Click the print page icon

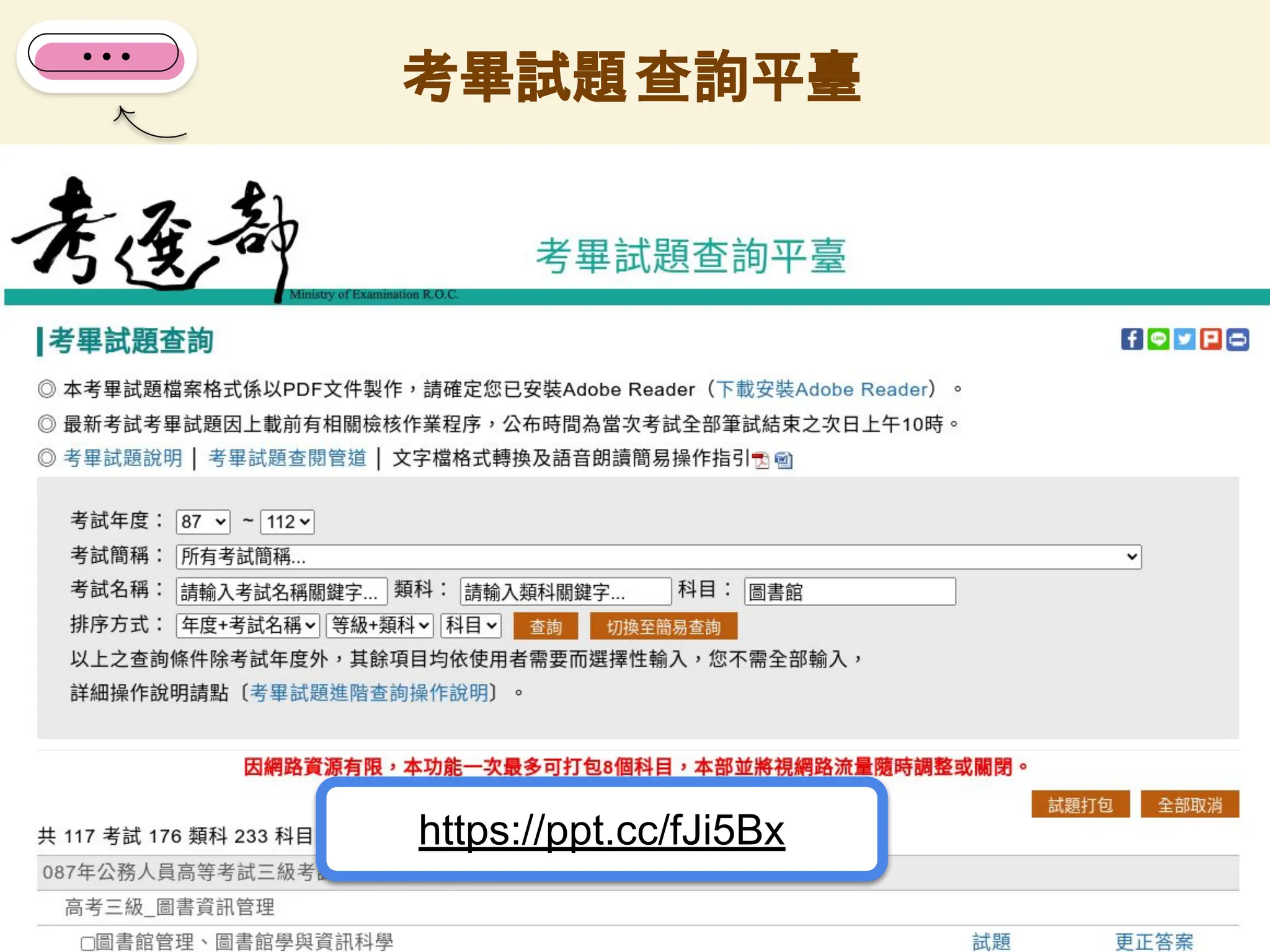1237,340
